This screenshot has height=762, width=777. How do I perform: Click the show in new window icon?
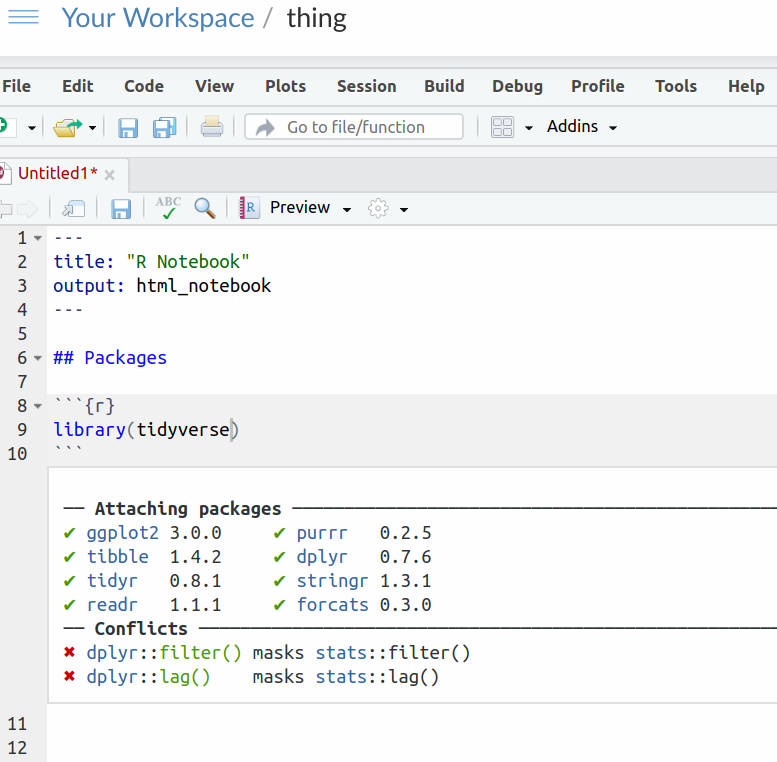[x=74, y=208]
